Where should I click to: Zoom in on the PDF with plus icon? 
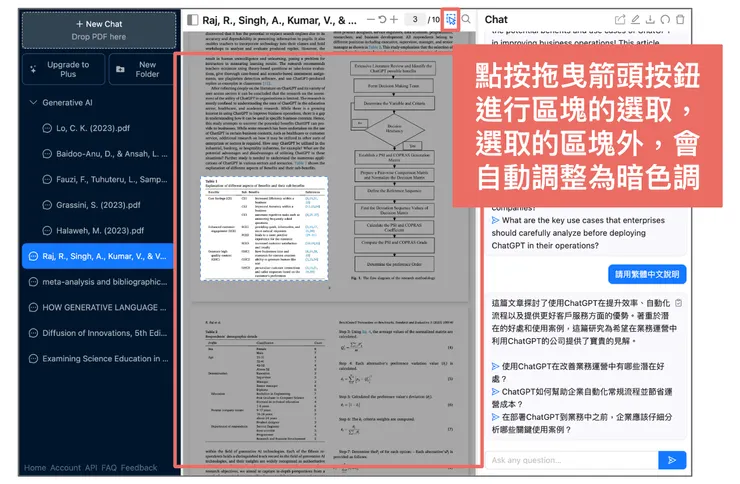click(394, 20)
